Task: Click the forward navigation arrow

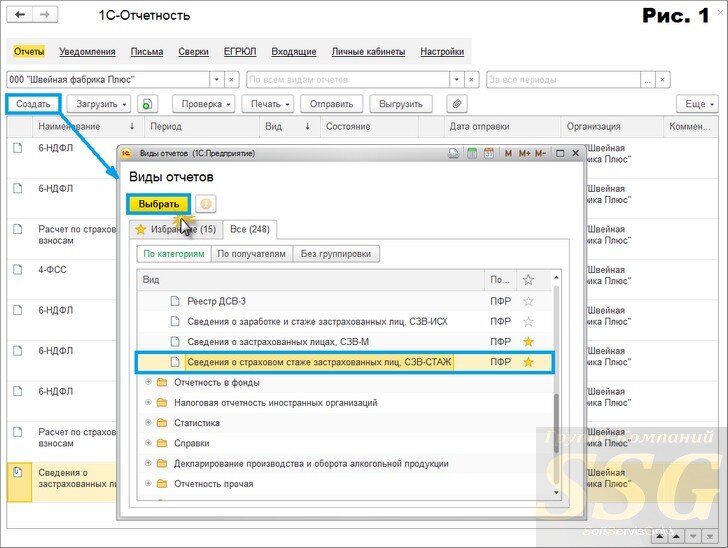Action: pos(45,15)
